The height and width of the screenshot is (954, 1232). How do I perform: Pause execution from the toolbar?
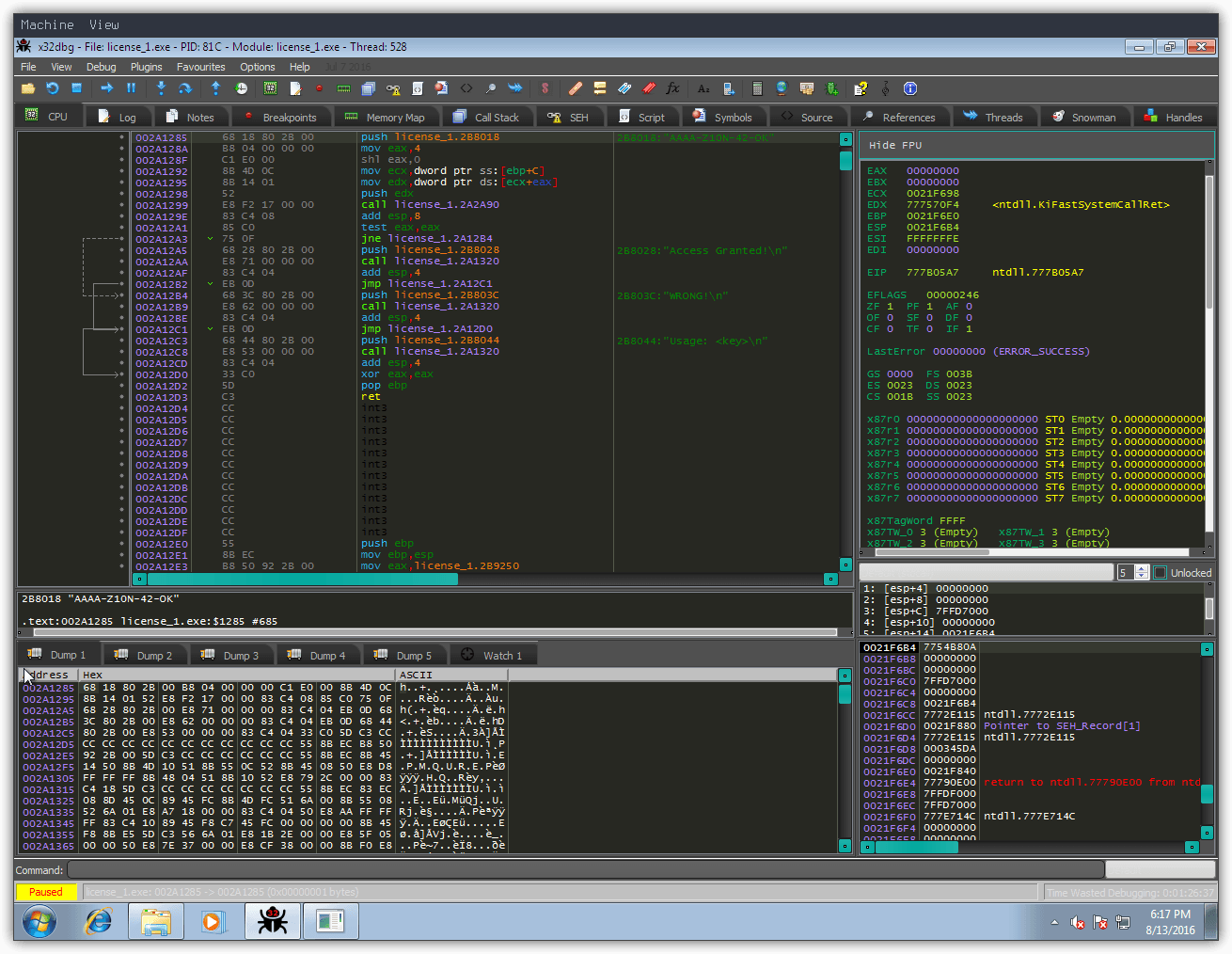131,88
